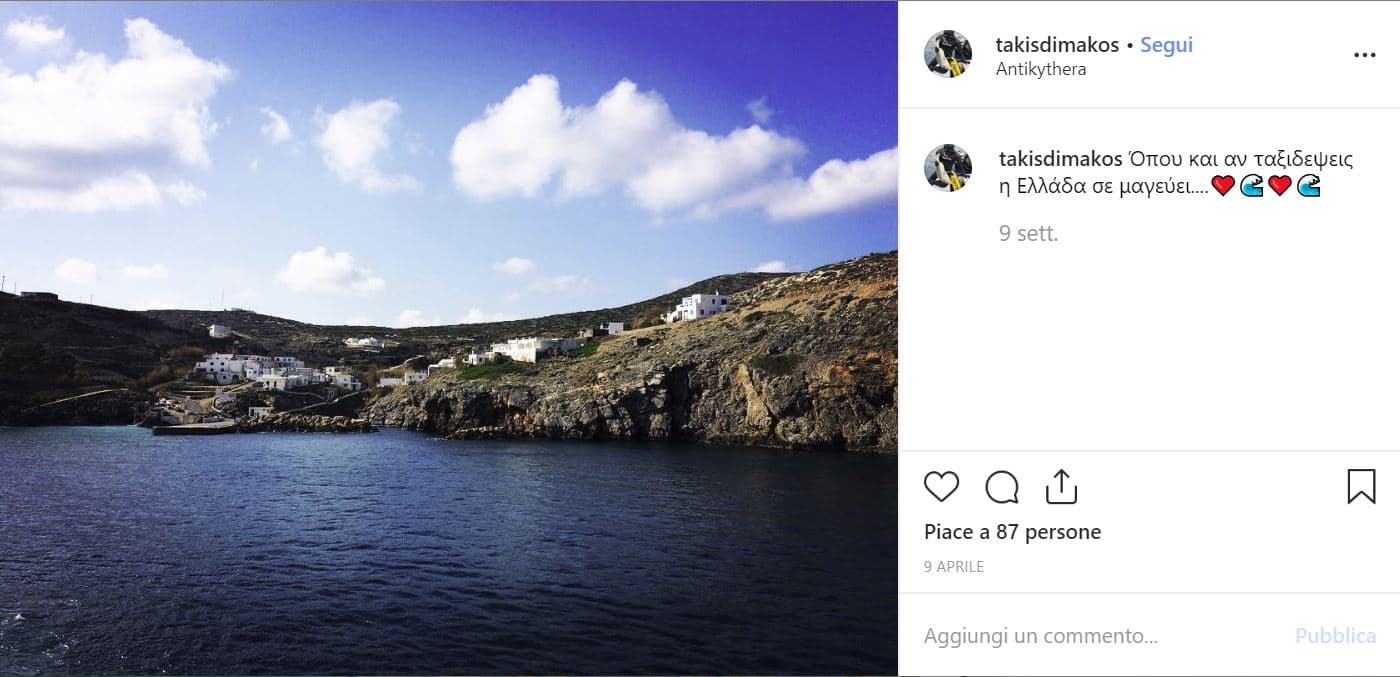Screen dimensions: 1400x677
Task: Click the first red heart emoji in caption
Action: click(1222, 186)
